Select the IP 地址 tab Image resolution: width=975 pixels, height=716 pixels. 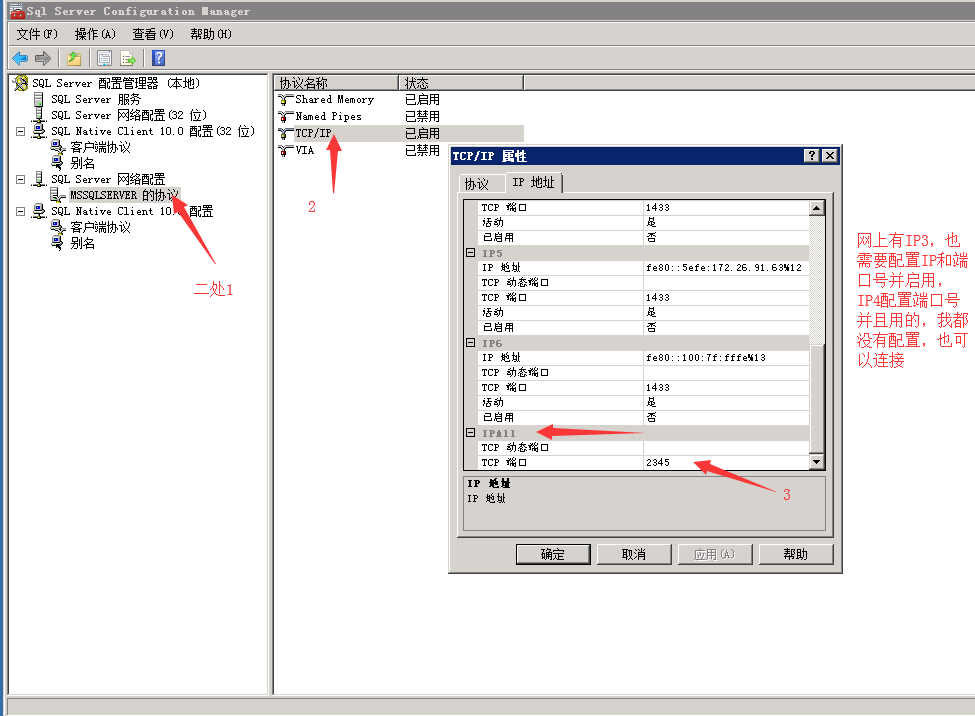pos(534,182)
